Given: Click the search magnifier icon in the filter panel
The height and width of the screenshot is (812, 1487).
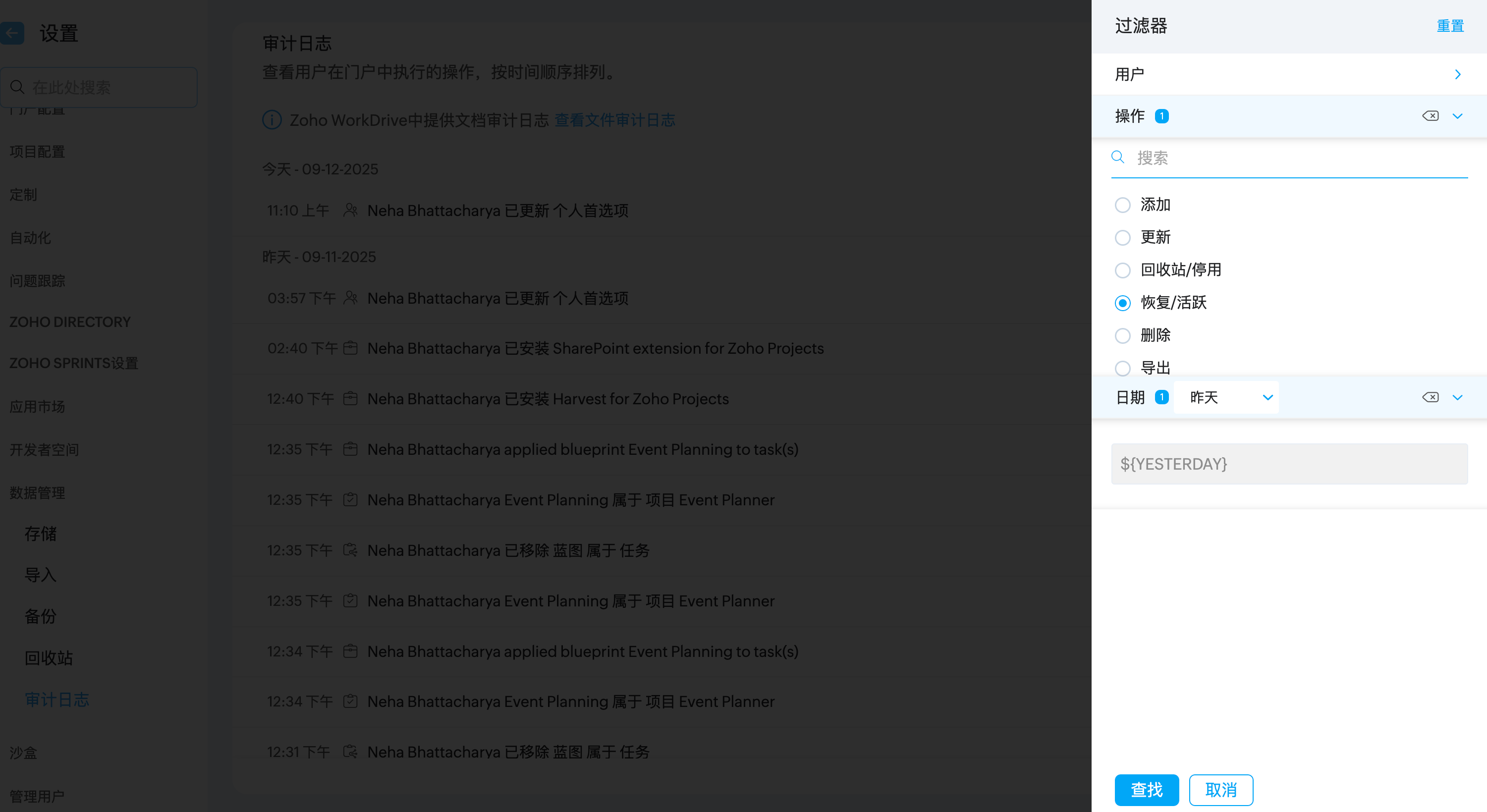Looking at the screenshot, I should (x=1117, y=158).
